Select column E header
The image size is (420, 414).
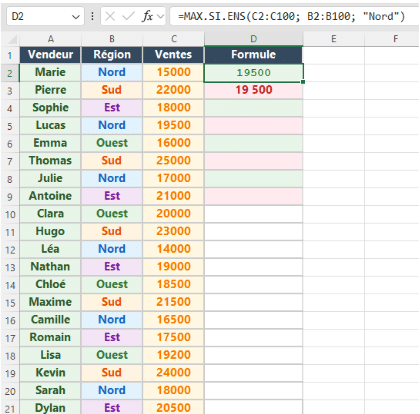(x=334, y=39)
